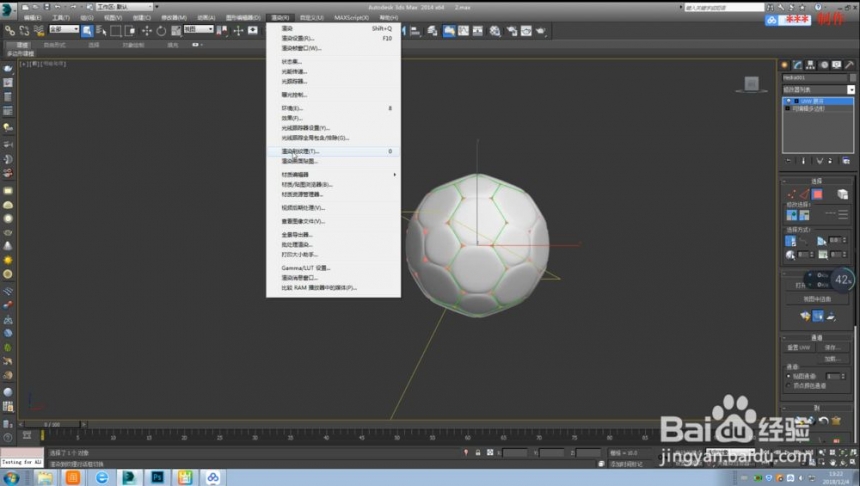This screenshot has height=486, width=860.
Task: Click the ViewCube in viewport corner
Action: point(751,84)
